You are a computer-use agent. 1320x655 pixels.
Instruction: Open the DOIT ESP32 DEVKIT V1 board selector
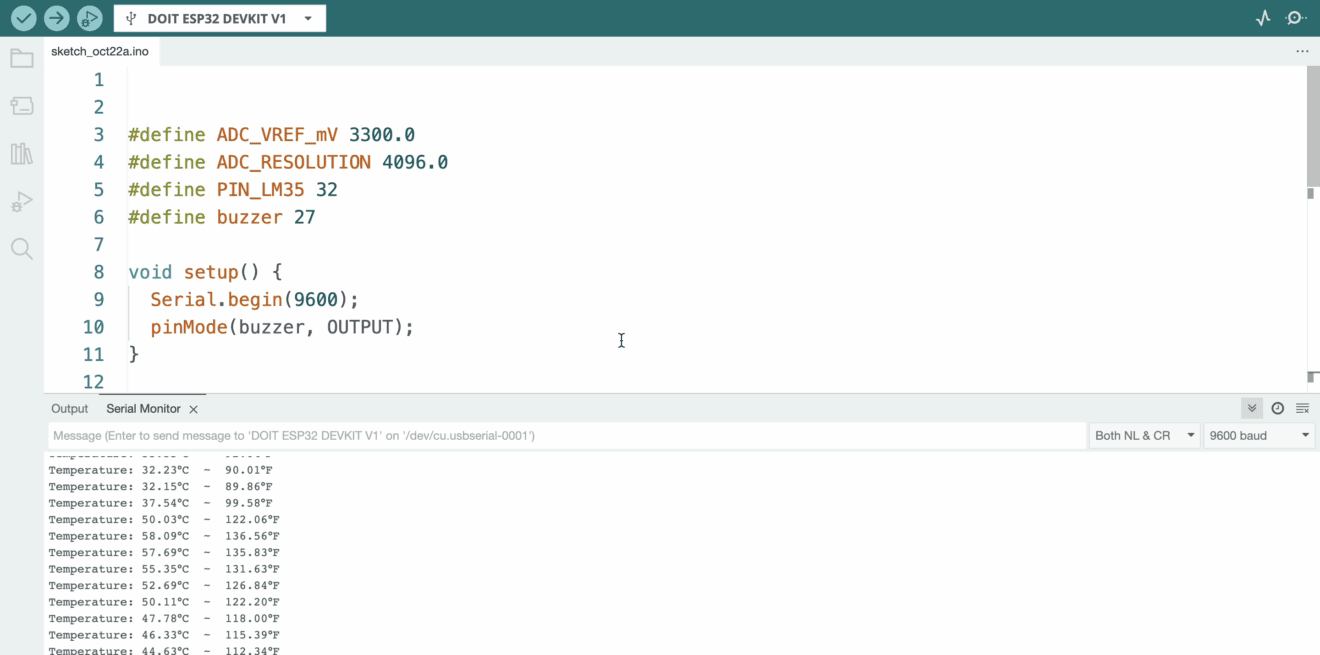click(220, 18)
